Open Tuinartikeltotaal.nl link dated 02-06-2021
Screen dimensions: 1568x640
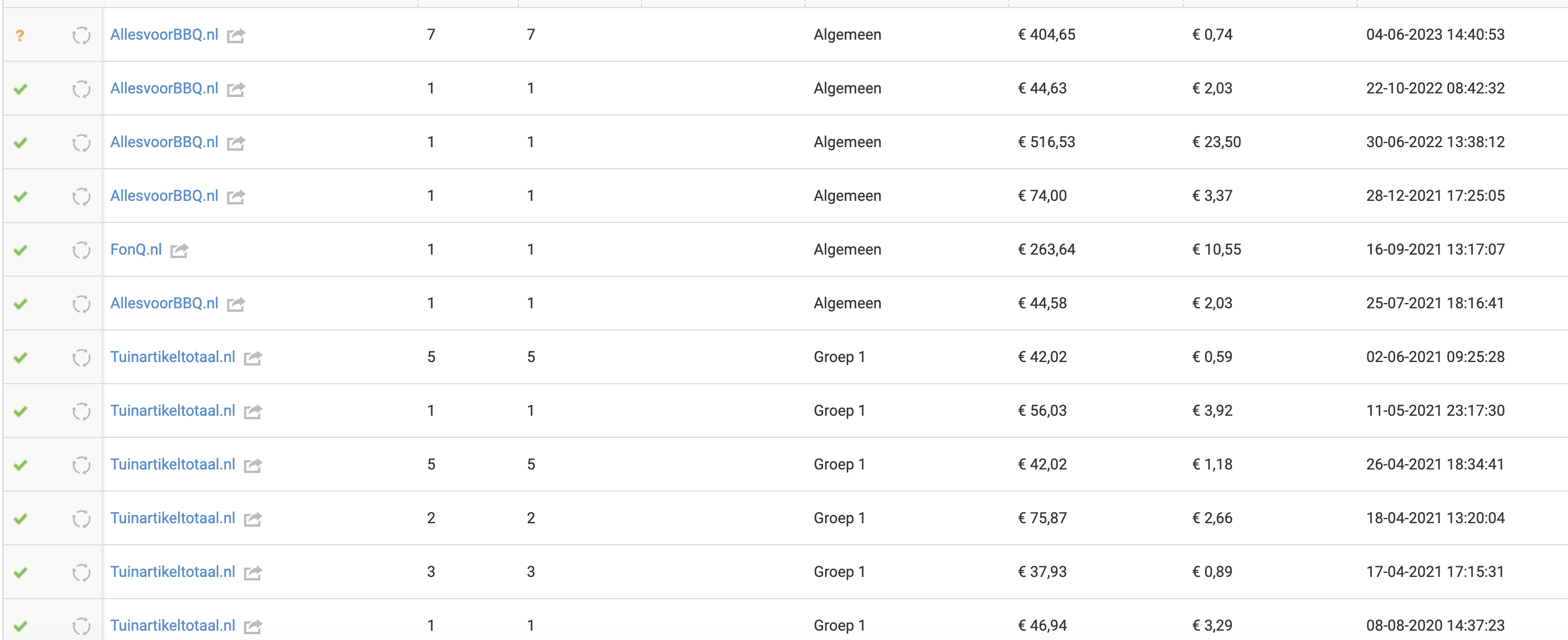pyautogui.click(x=172, y=357)
